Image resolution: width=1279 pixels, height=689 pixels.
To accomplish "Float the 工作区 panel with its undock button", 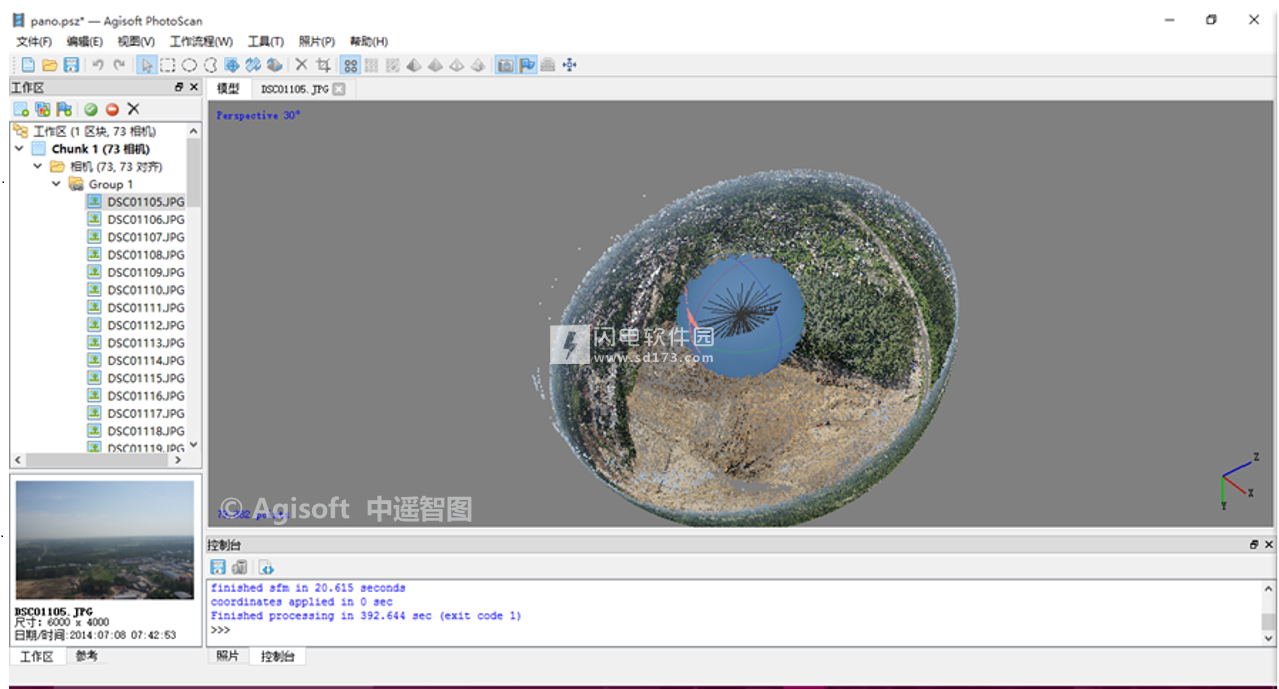I will [180, 87].
